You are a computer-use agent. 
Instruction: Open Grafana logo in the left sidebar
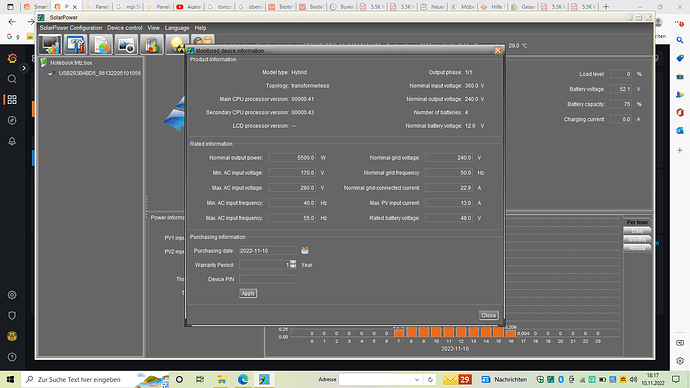pos(12,58)
